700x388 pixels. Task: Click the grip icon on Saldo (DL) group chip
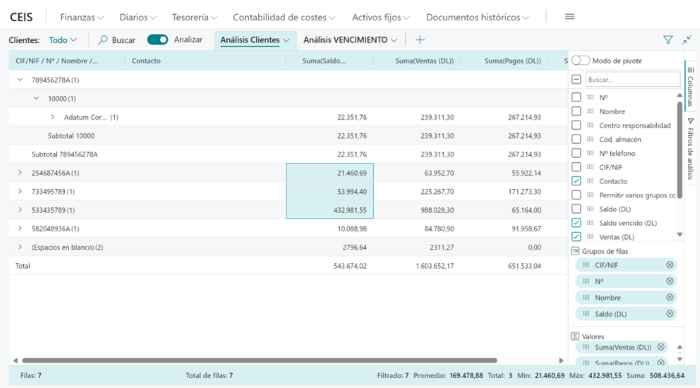[586, 314]
